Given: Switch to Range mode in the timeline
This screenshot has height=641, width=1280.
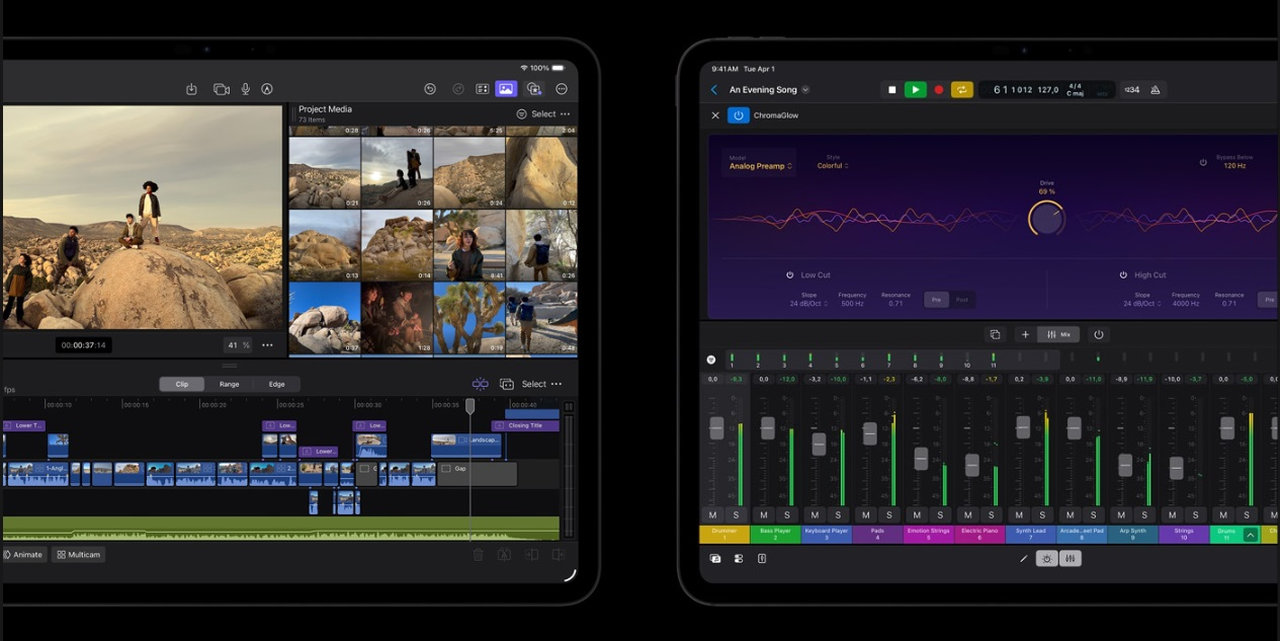Looking at the screenshot, I should click(x=229, y=384).
